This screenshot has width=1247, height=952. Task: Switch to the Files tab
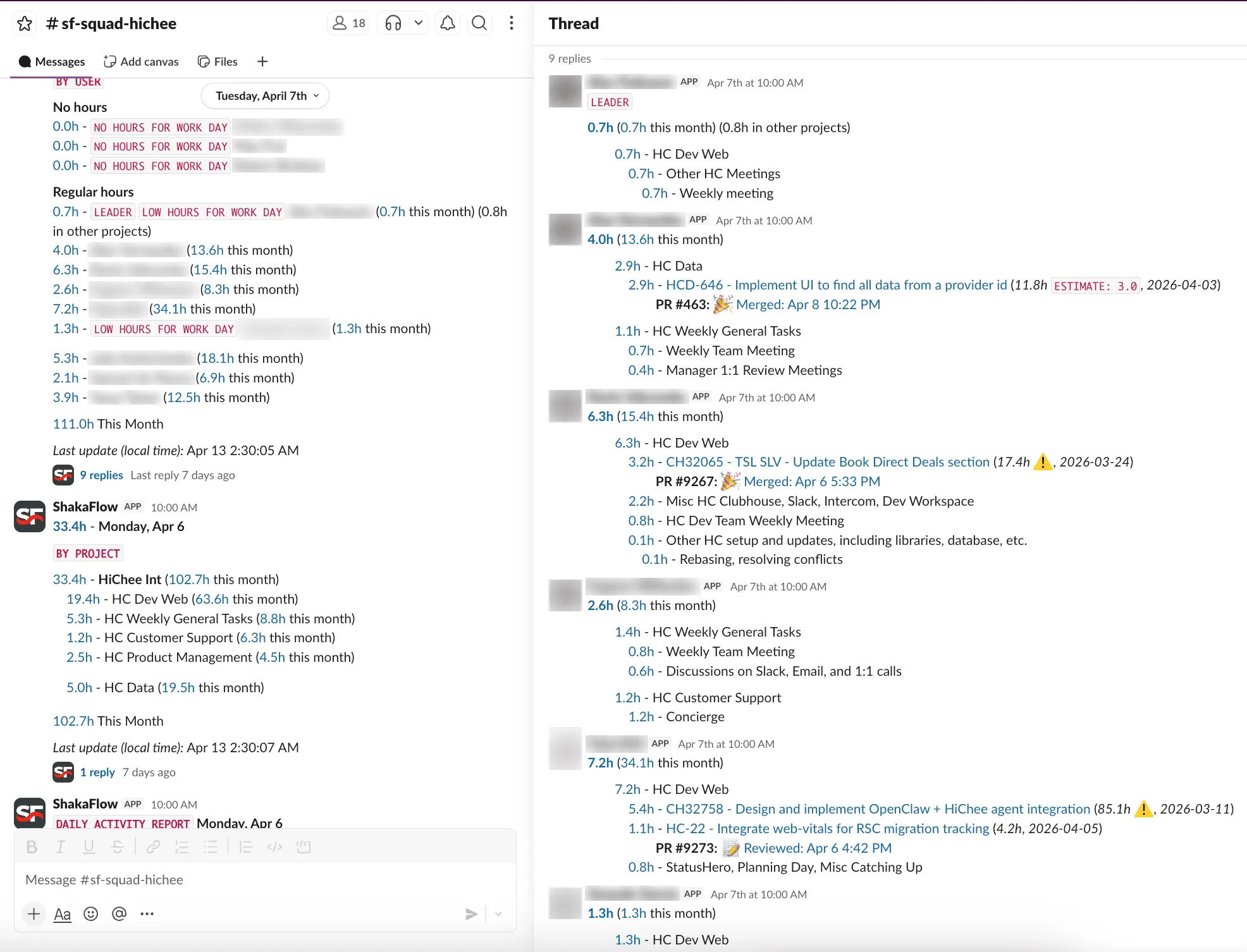[218, 61]
